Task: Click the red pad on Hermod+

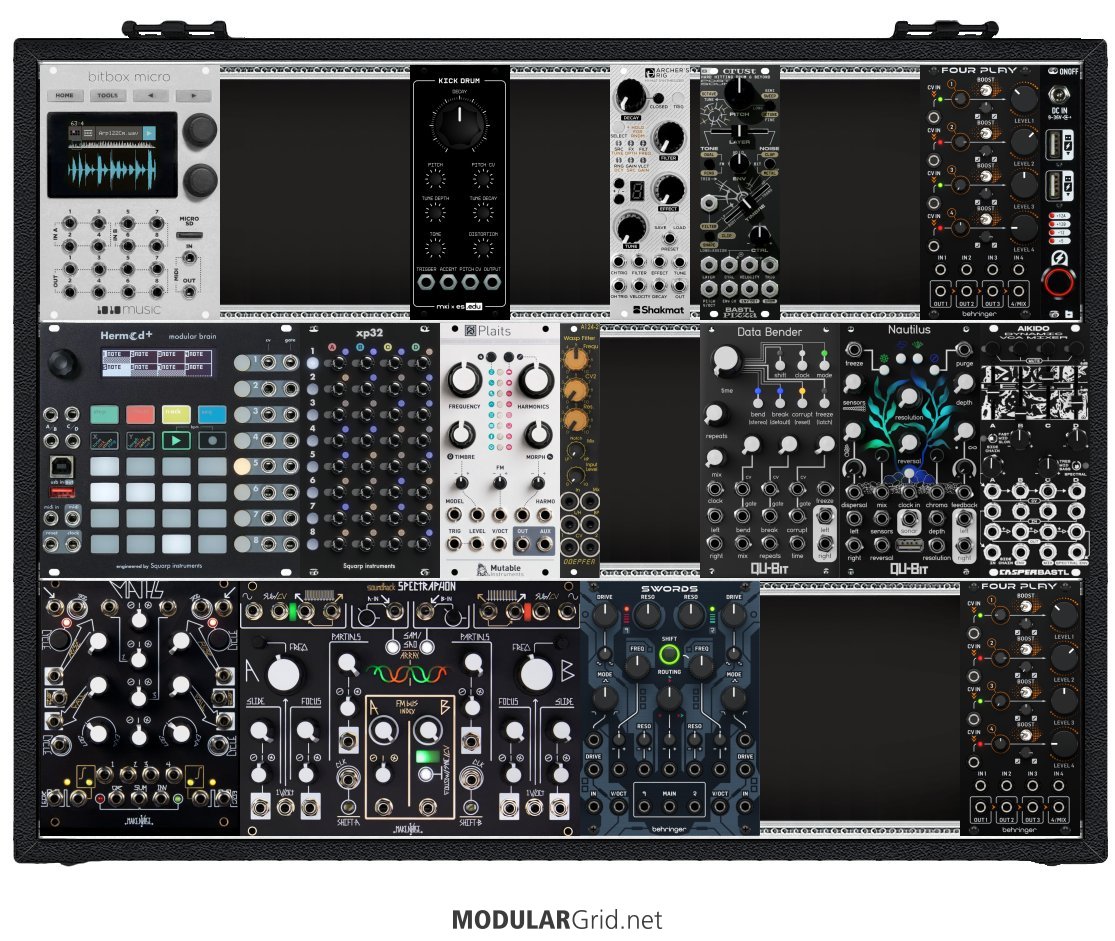Action: pos(140,414)
